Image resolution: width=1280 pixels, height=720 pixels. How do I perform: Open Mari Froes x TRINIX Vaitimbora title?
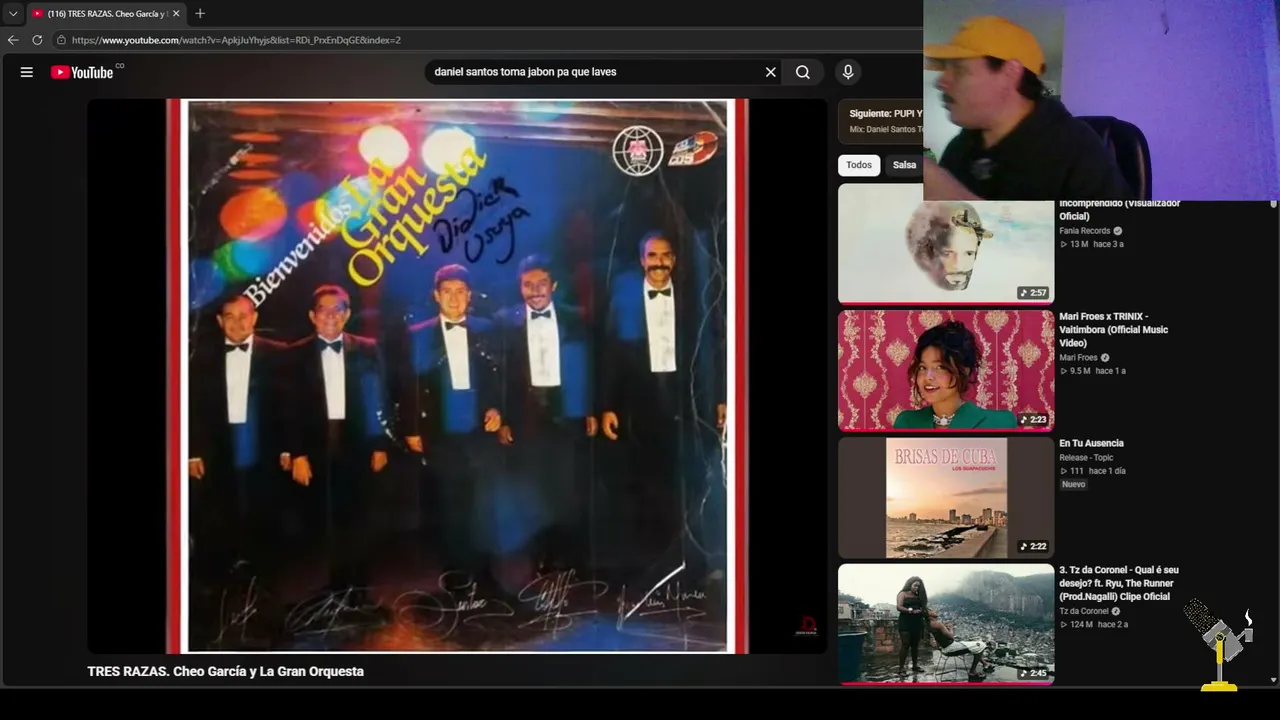point(1114,330)
